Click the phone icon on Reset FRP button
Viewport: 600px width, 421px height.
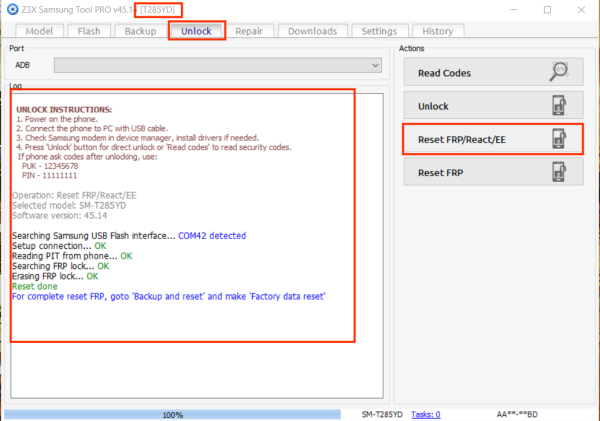[x=559, y=172]
